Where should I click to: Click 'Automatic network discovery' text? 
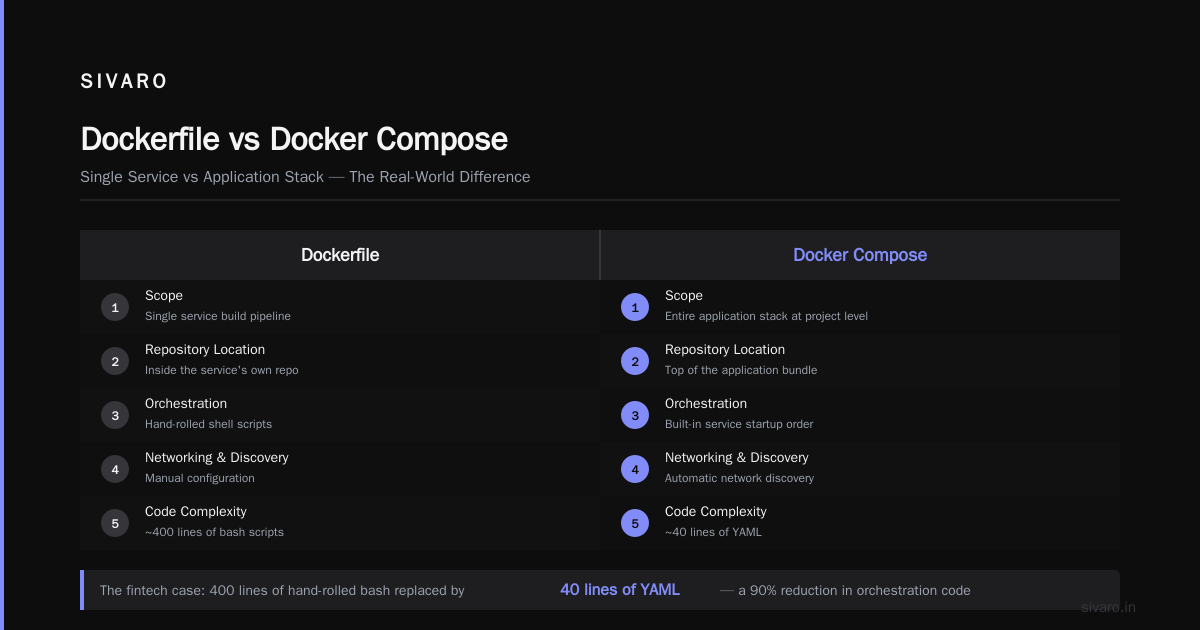[x=739, y=478]
